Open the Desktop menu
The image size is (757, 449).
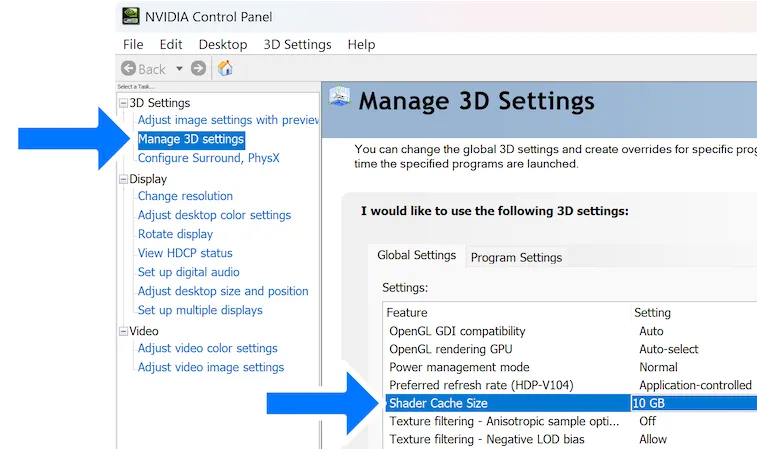[222, 44]
